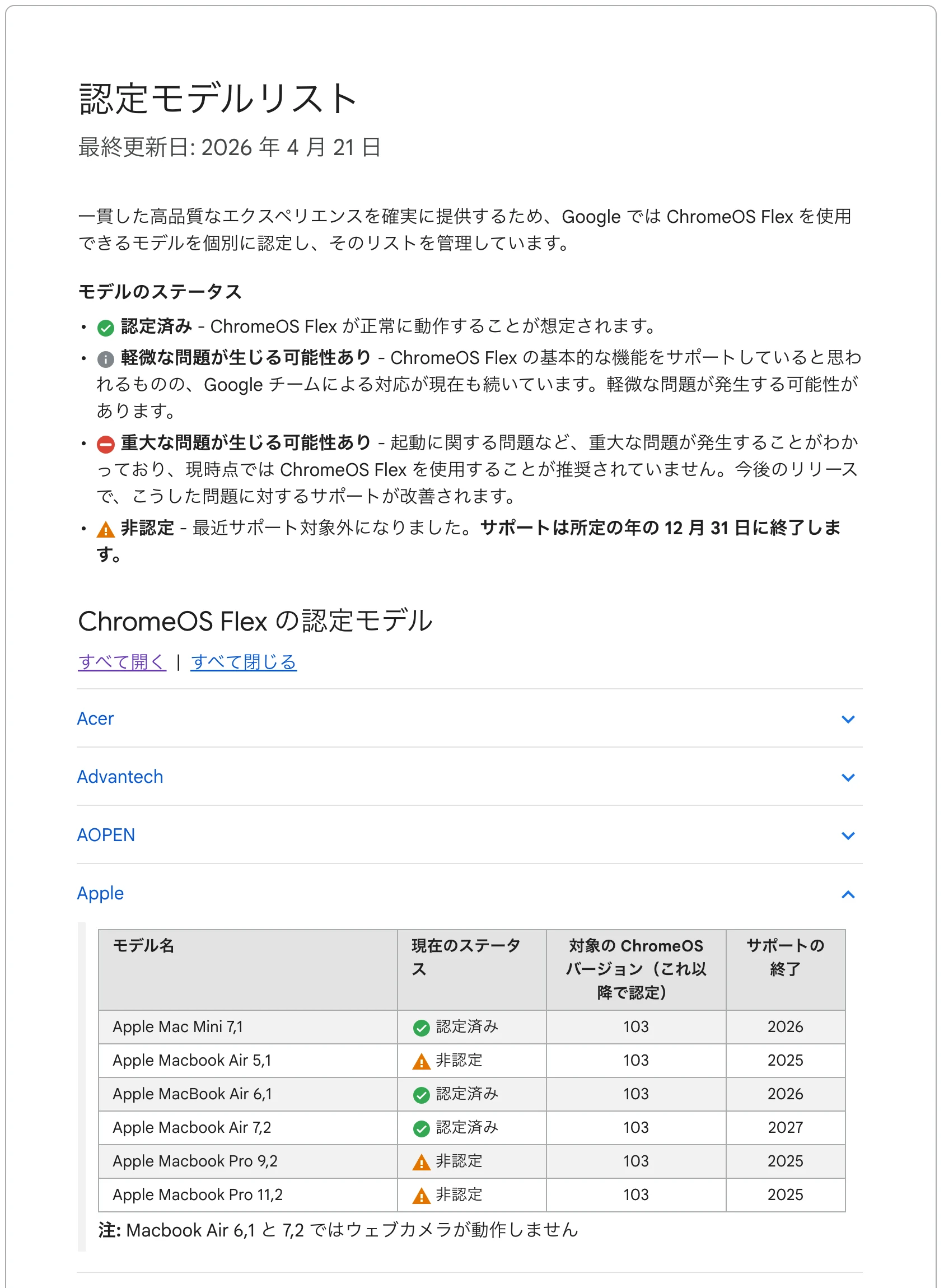Click support end 2025 for Macbook Air 5,1
Screen dimensions: 944x1288
click(x=785, y=1061)
